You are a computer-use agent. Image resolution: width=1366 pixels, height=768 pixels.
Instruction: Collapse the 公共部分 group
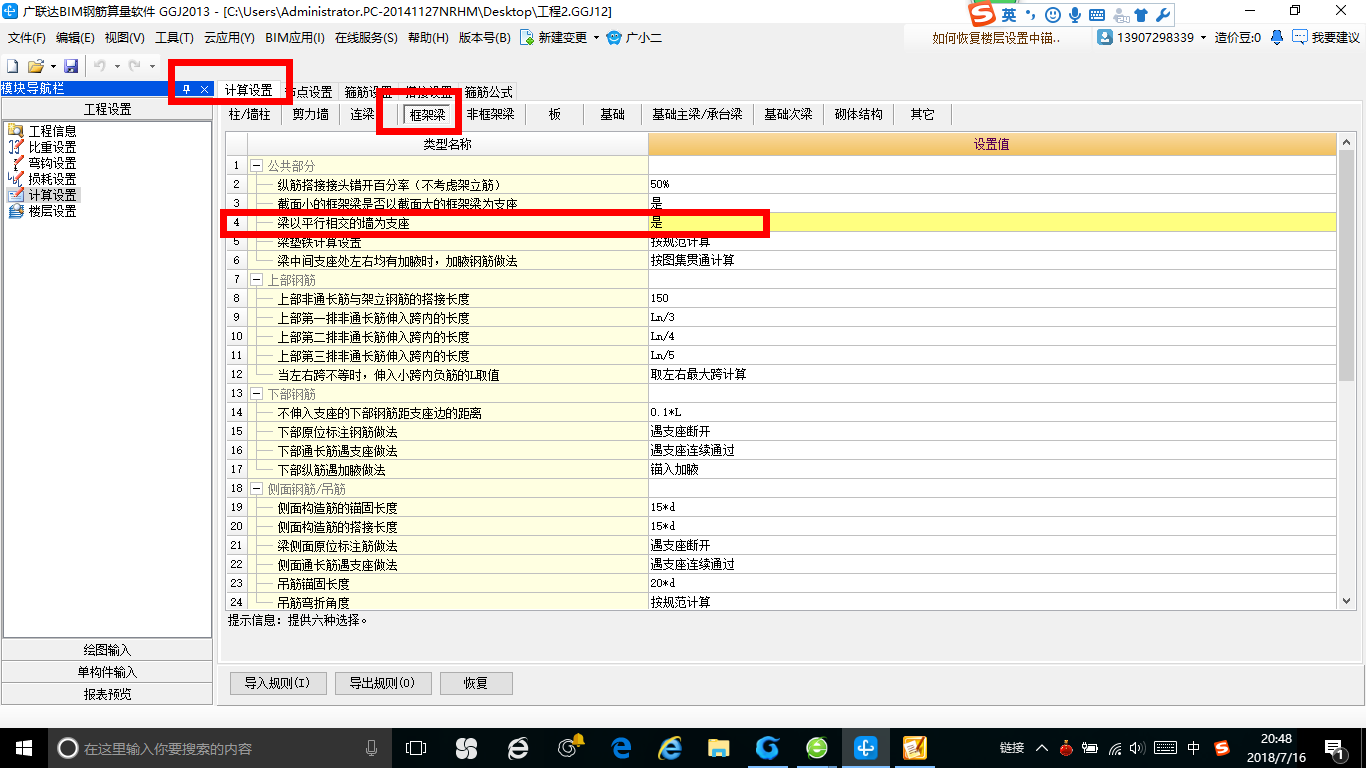256,165
